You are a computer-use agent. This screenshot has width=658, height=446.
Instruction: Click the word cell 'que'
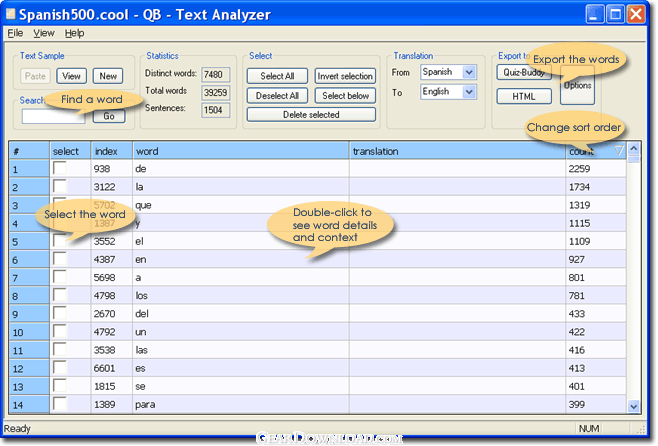pyautogui.click(x=240, y=205)
